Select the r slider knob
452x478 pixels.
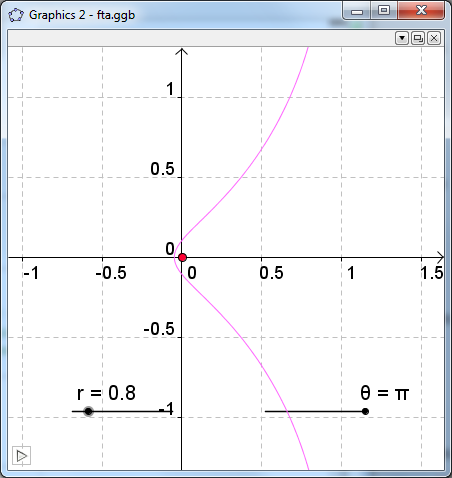[x=88, y=411]
